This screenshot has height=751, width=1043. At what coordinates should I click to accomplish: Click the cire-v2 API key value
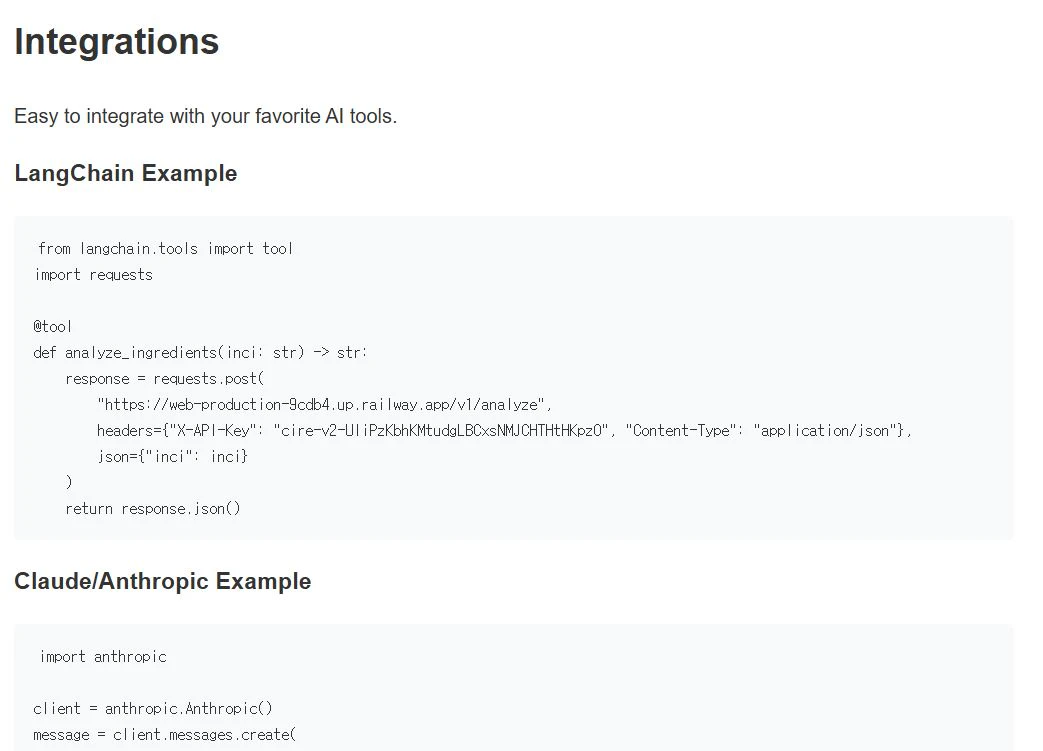[x=440, y=430]
